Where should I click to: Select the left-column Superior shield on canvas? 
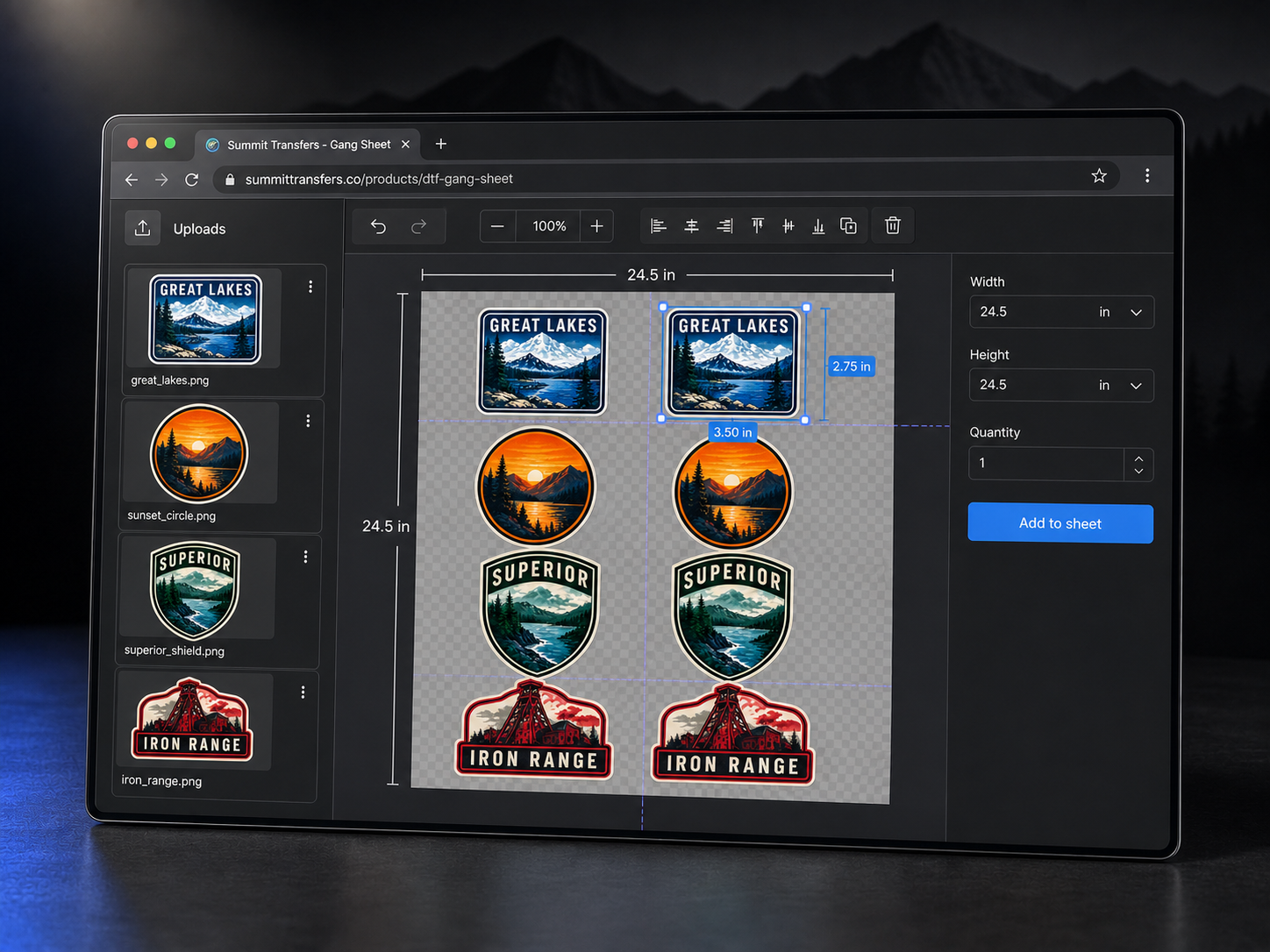540,614
